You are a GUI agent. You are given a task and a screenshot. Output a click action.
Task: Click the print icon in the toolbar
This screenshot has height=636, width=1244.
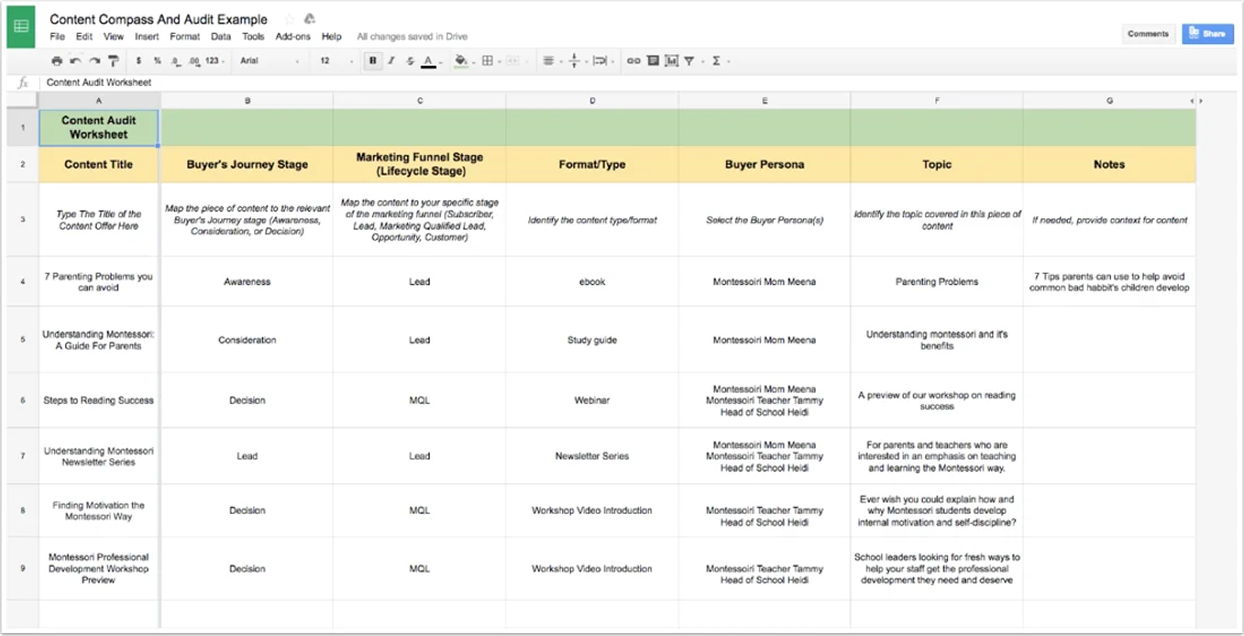tap(57, 61)
